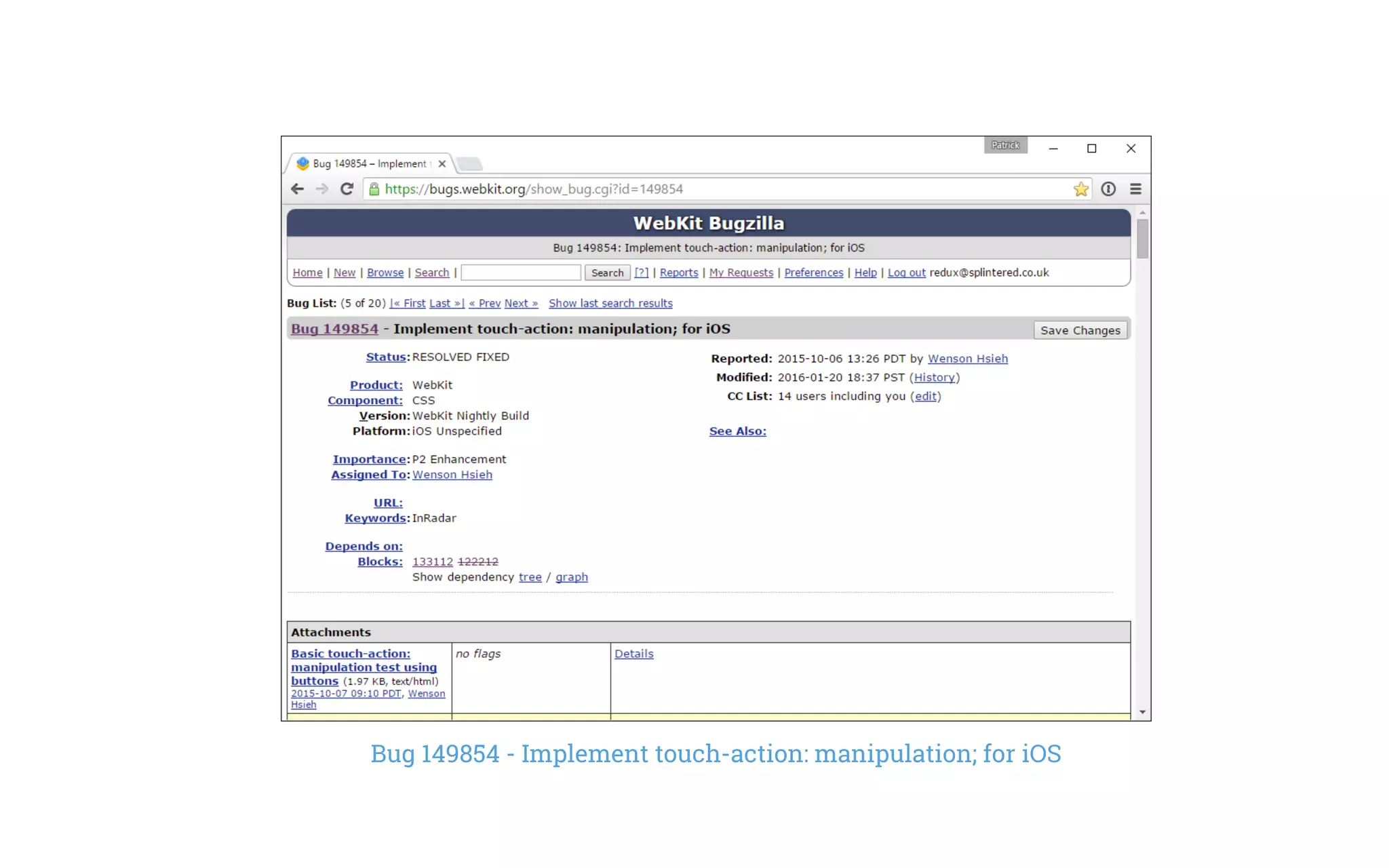Click the green padlock security icon

click(x=374, y=189)
